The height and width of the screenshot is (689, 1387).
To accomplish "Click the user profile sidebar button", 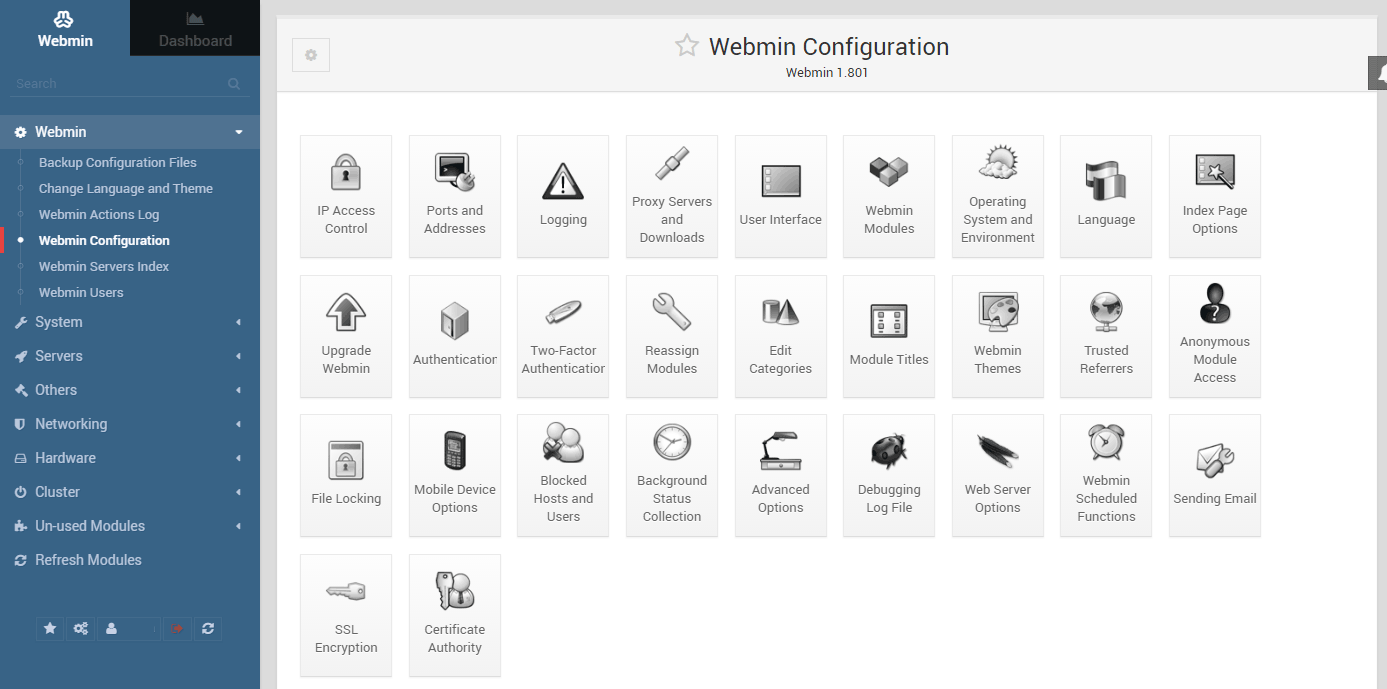I will 127,629.
